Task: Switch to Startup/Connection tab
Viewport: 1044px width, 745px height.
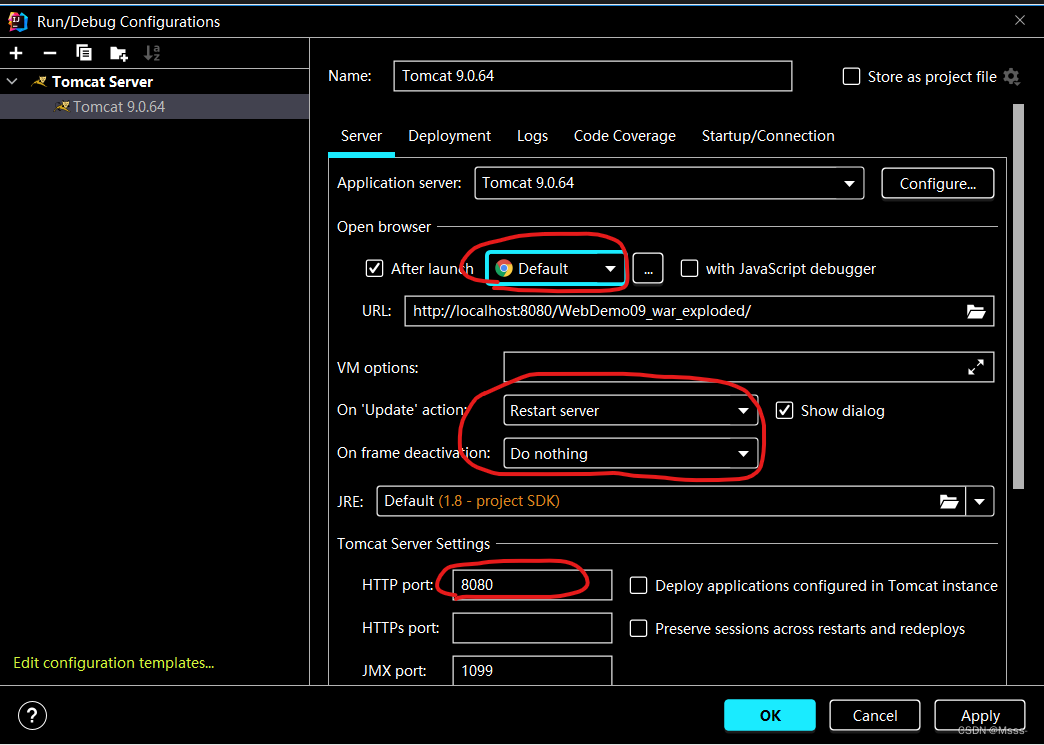Action: coord(768,136)
